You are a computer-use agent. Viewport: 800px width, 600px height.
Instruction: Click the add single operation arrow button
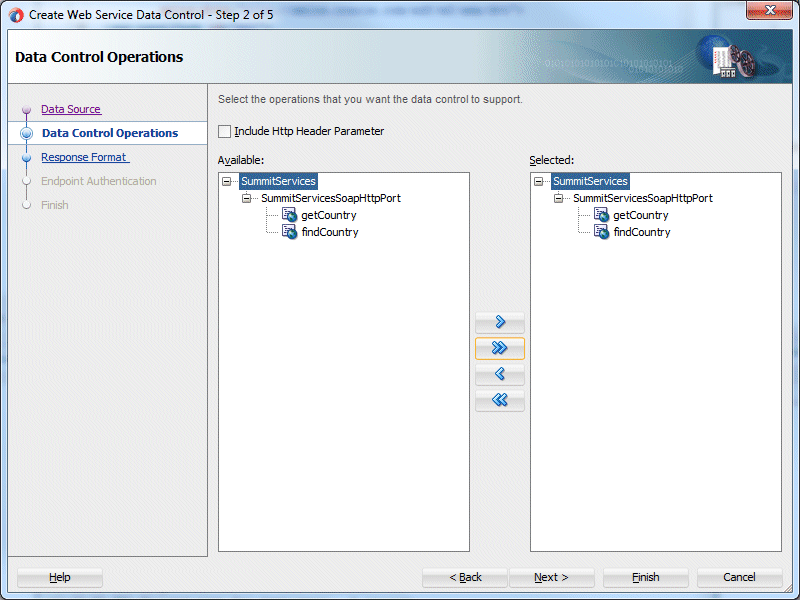(x=499, y=322)
